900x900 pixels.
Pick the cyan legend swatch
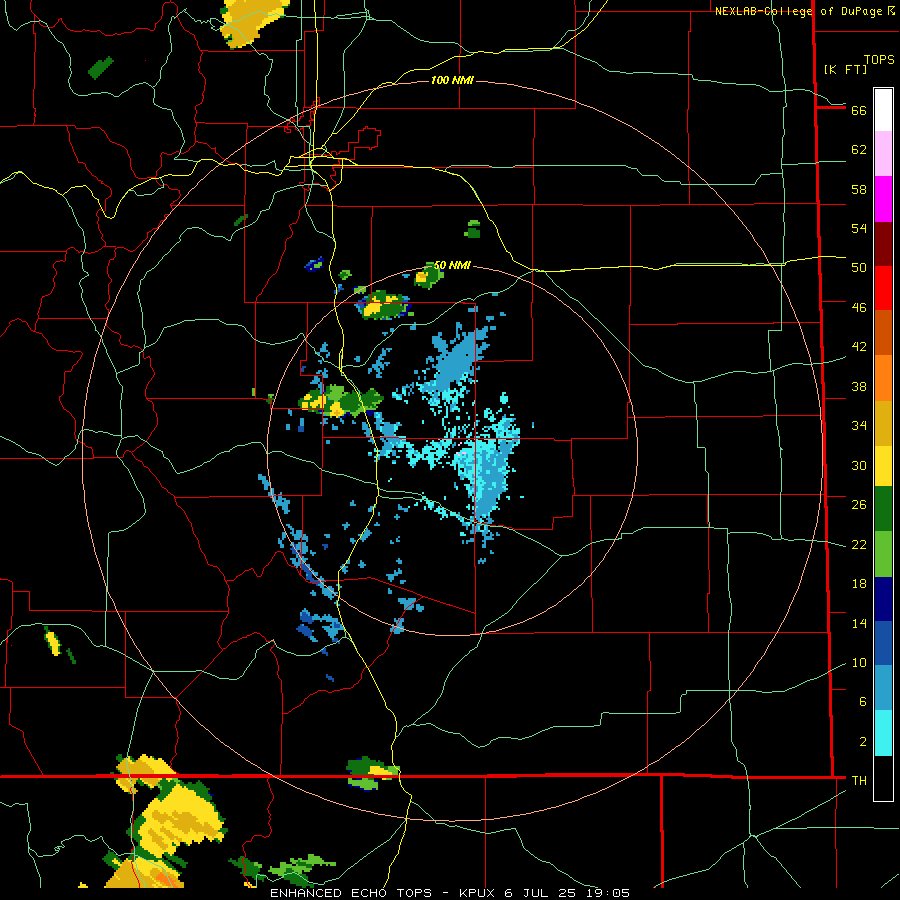(883, 733)
